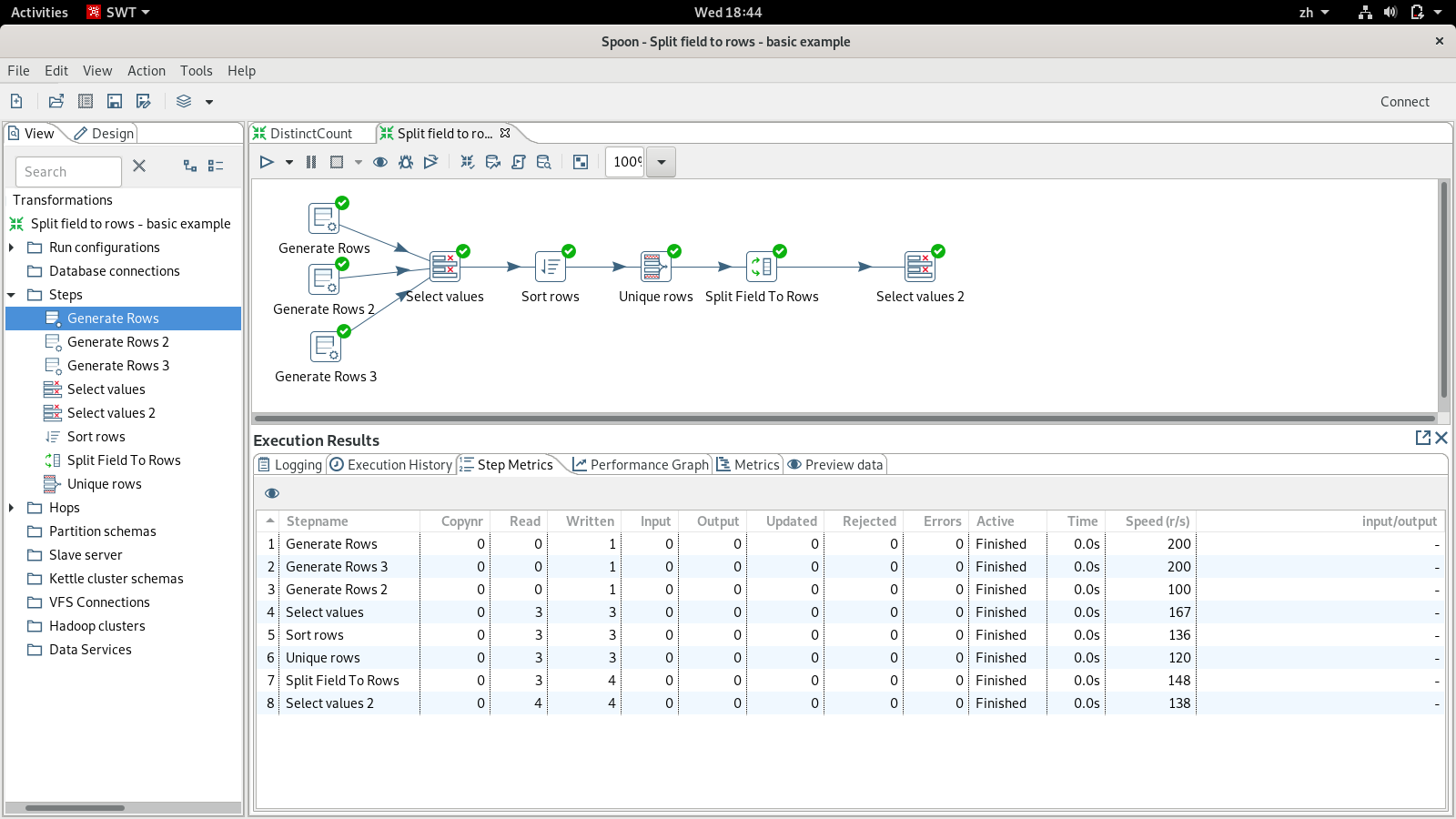Click the canvas horizontal scrollbar

pyautogui.click(x=844, y=419)
